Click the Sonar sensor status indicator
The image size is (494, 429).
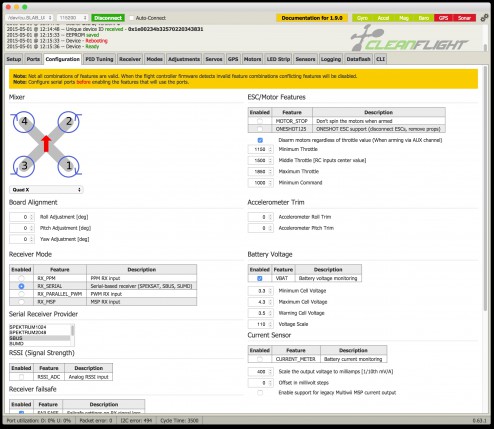(x=464, y=18)
